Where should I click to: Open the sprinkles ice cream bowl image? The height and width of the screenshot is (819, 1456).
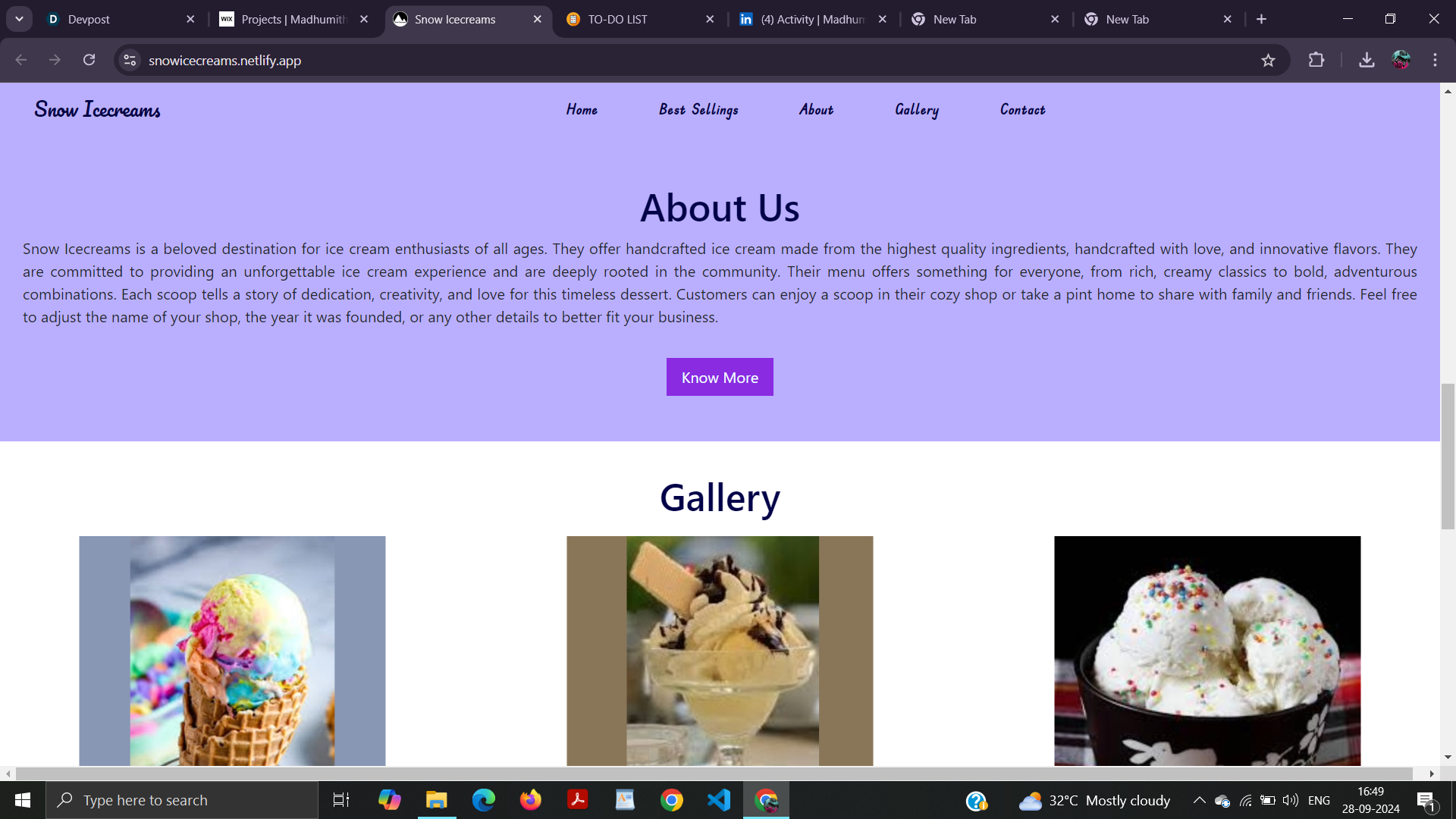tap(1207, 651)
